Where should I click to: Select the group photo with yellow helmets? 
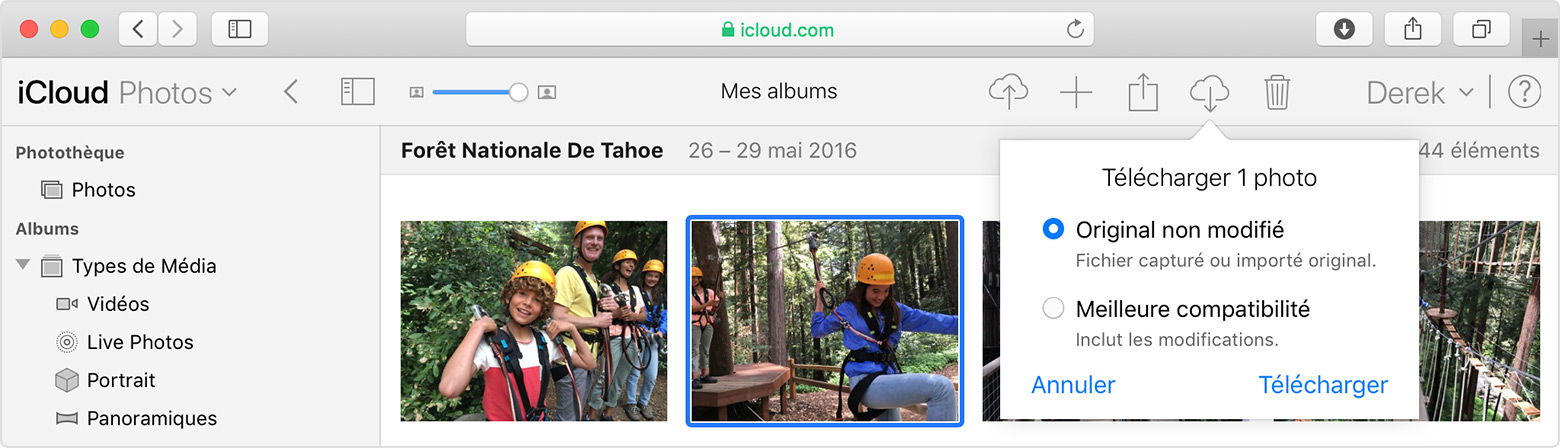534,321
